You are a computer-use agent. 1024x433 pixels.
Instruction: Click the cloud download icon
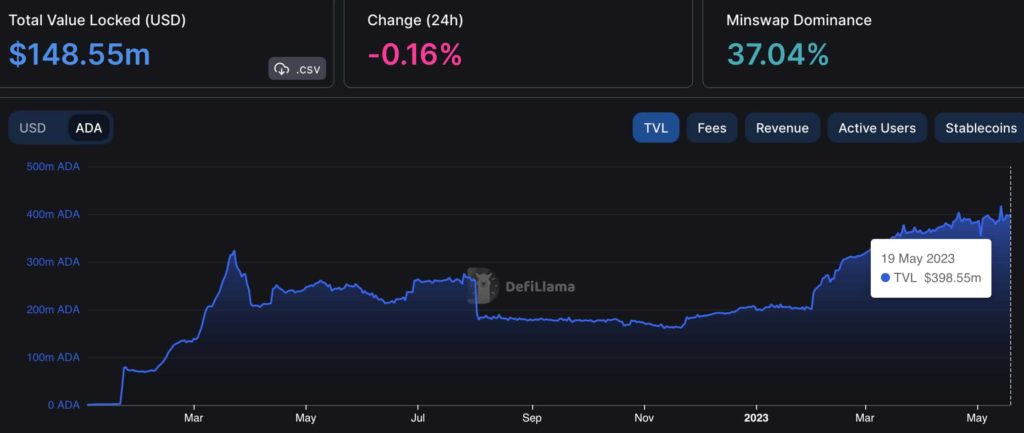282,69
